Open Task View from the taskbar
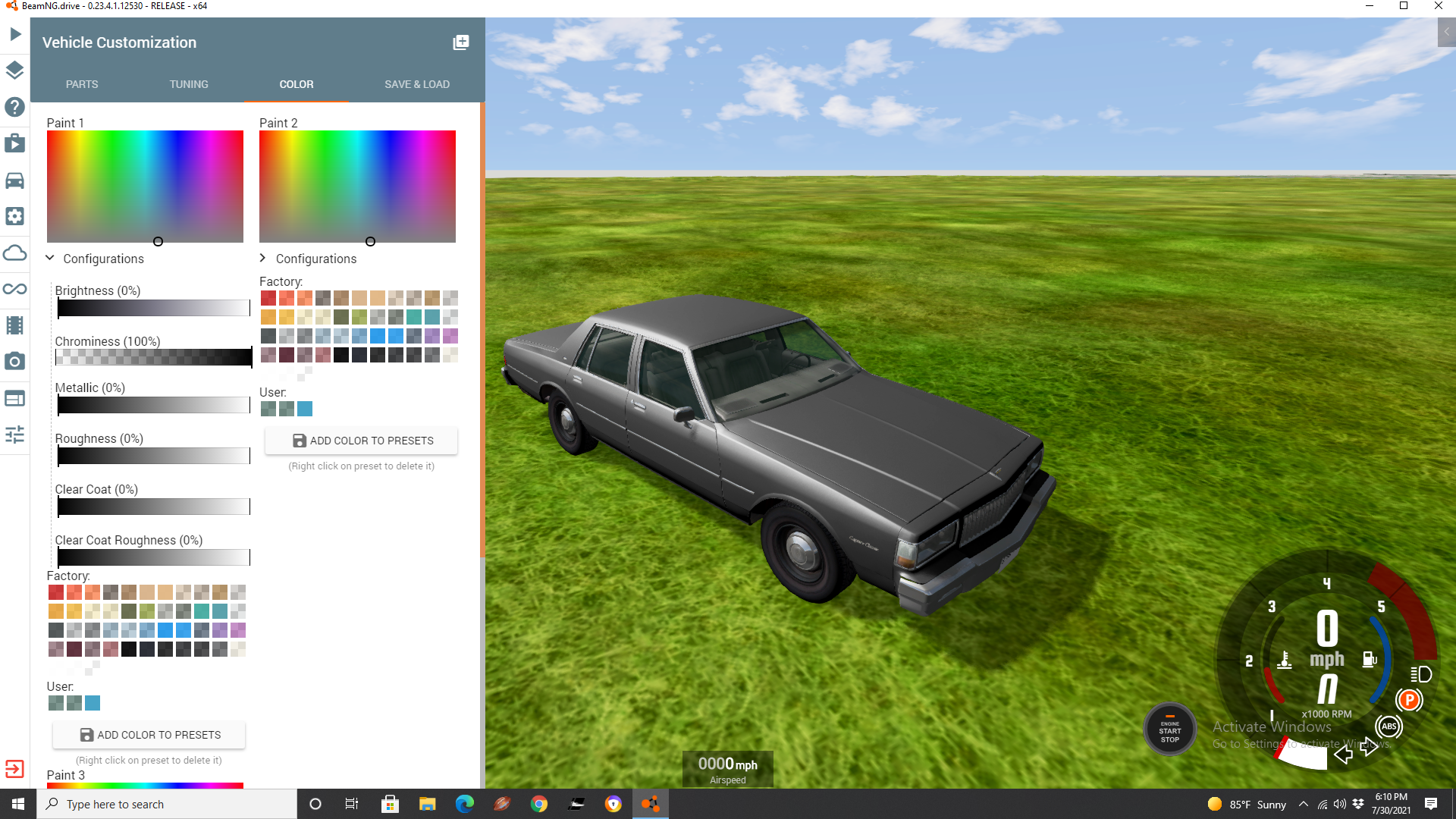The width and height of the screenshot is (1456, 819). pyautogui.click(x=352, y=804)
